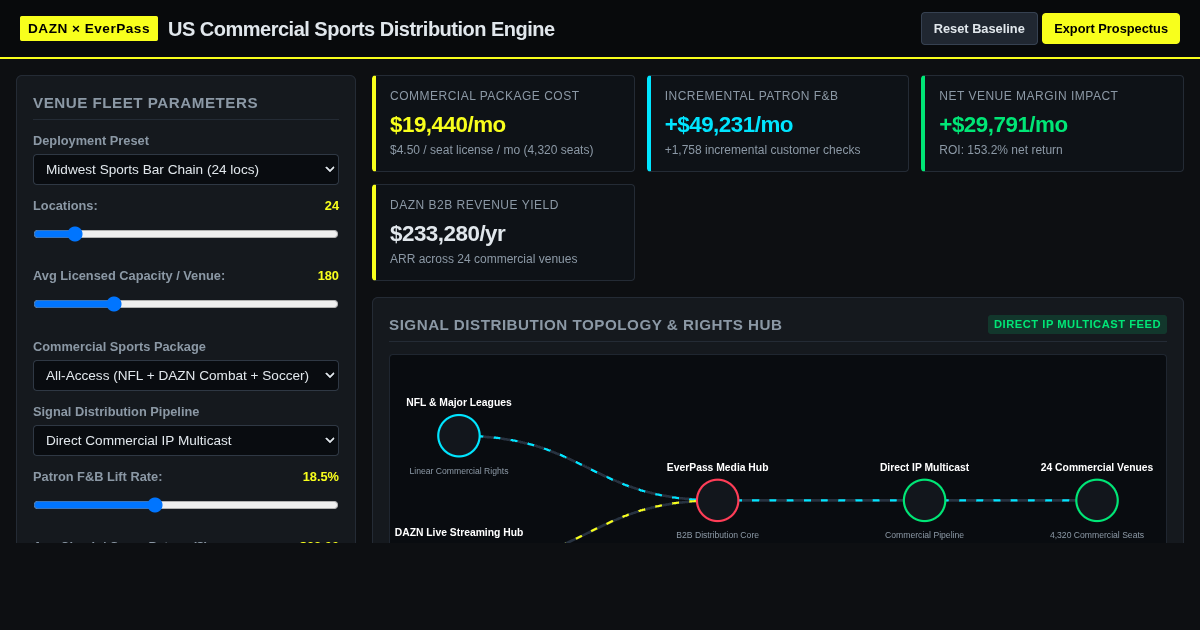Click the NFL & Major Leagues node circle

coord(459,436)
